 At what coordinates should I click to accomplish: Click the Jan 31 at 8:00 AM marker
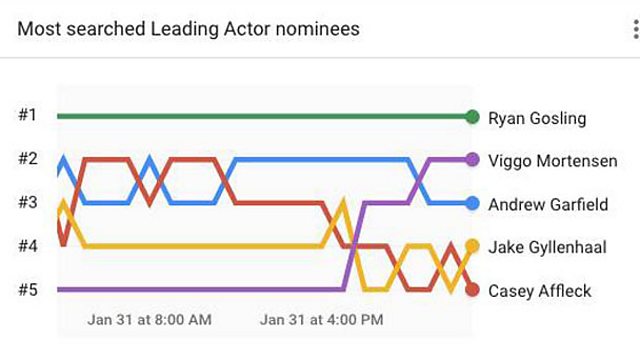pos(149,319)
